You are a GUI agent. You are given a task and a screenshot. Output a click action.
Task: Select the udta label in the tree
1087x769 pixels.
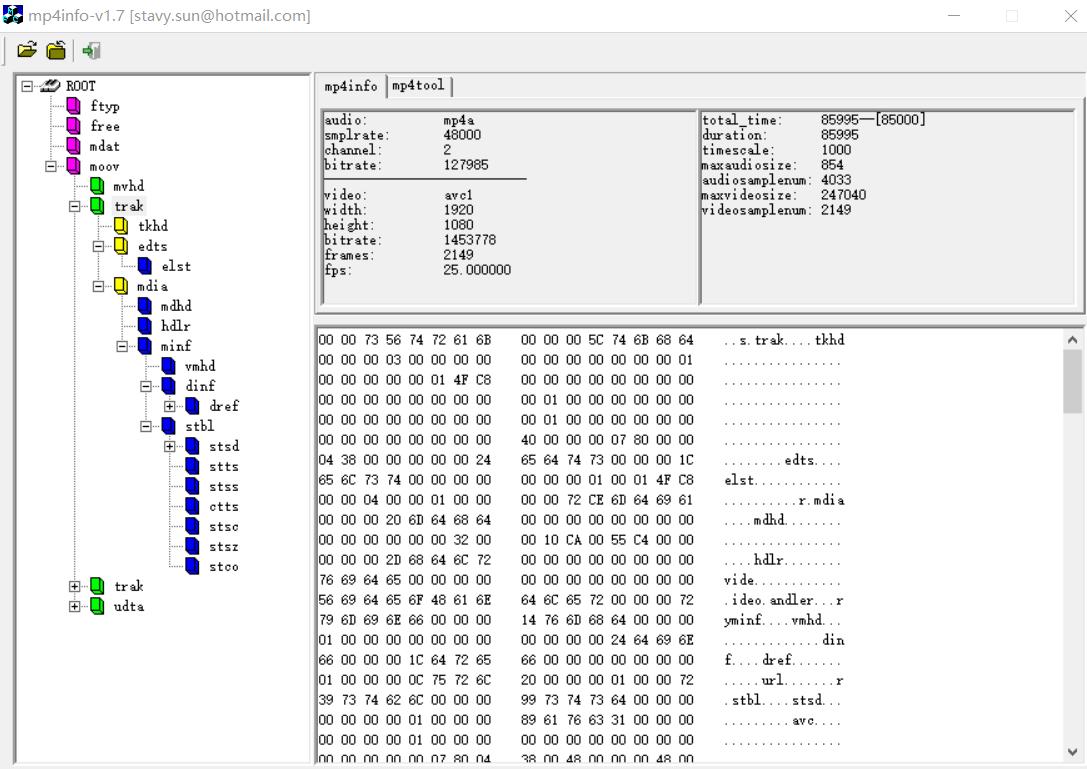pyautogui.click(x=129, y=606)
